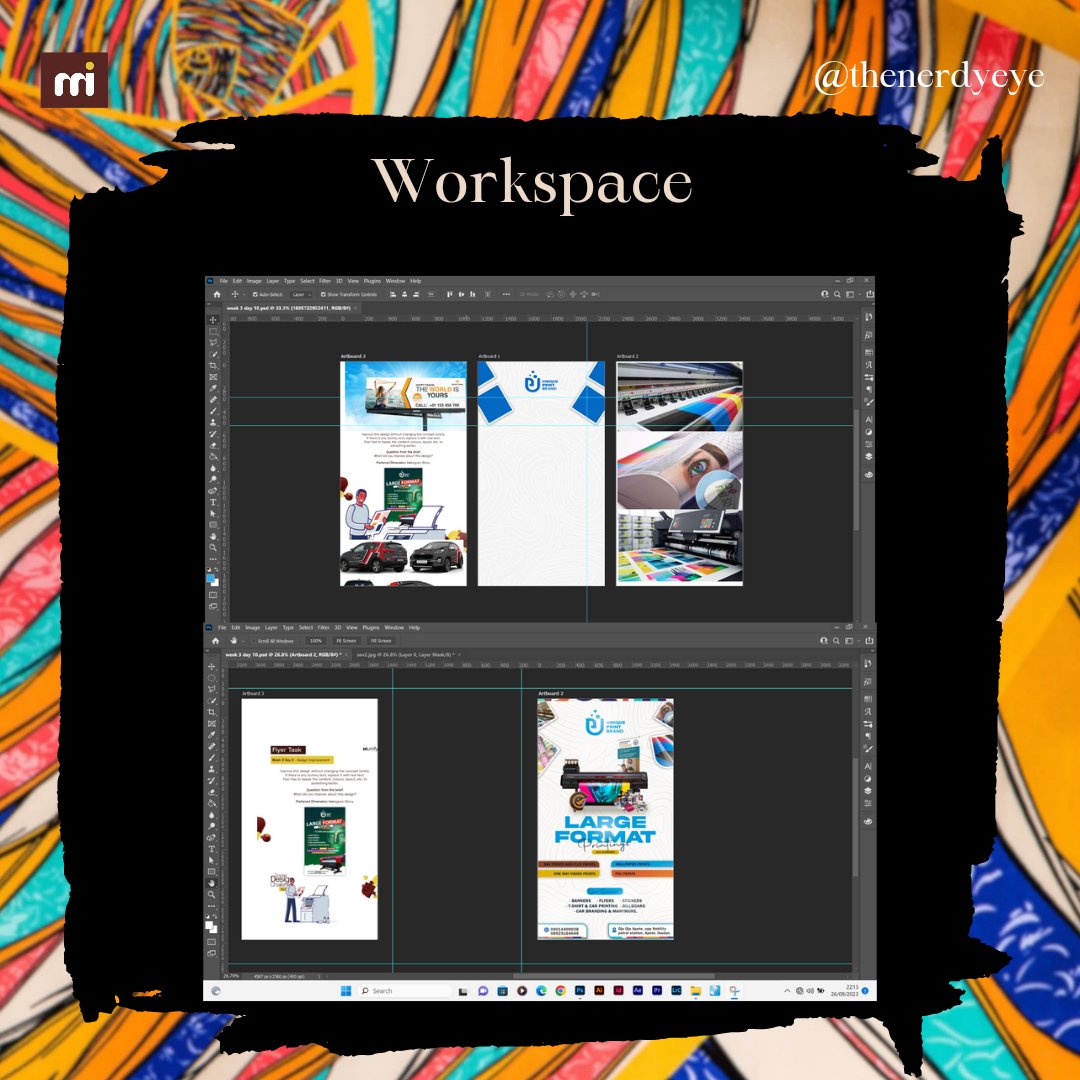Select the Crop tool in upper Photoshop window

point(214,365)
